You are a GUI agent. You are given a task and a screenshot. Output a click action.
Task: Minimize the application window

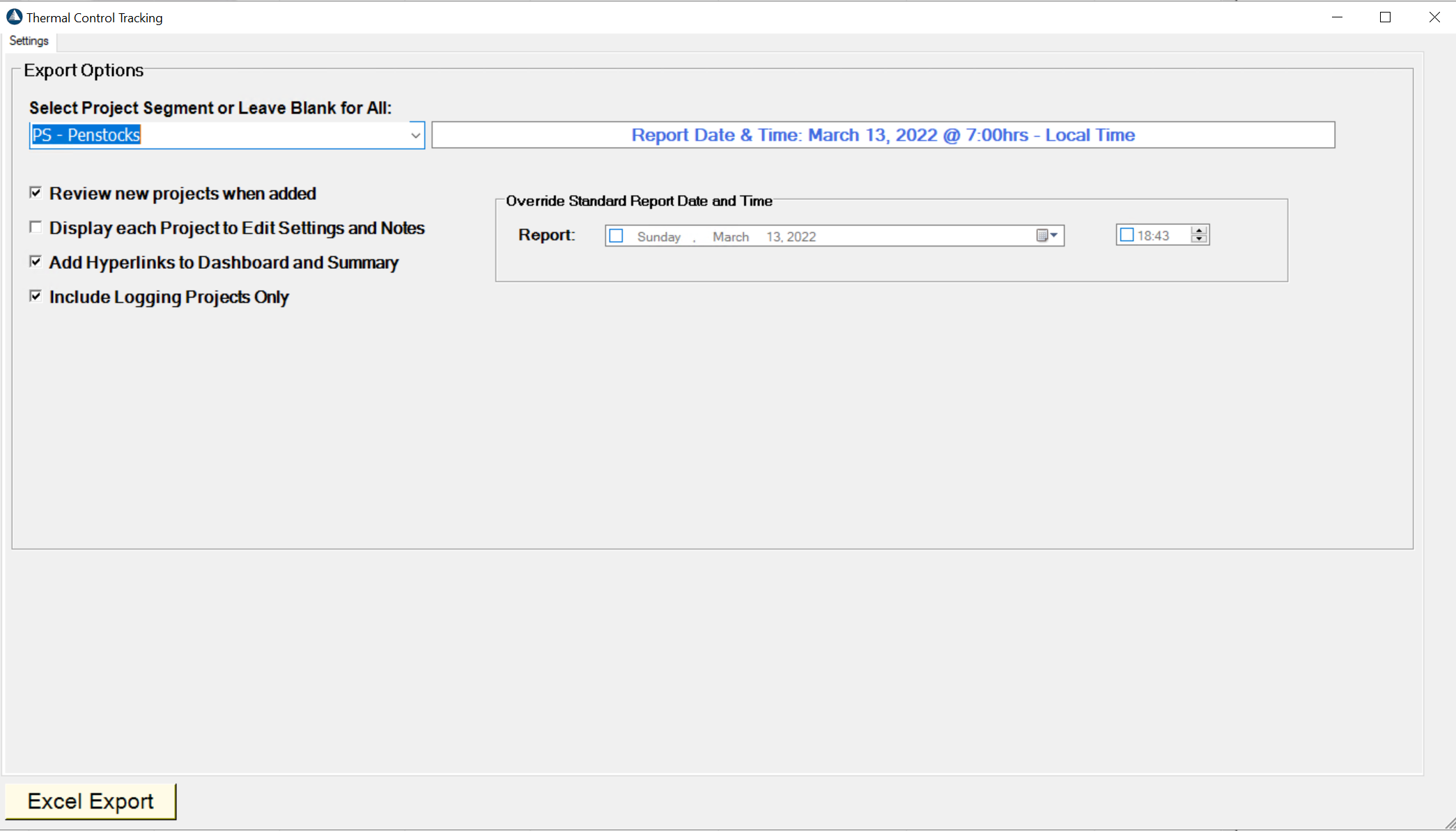(1337, 17)
